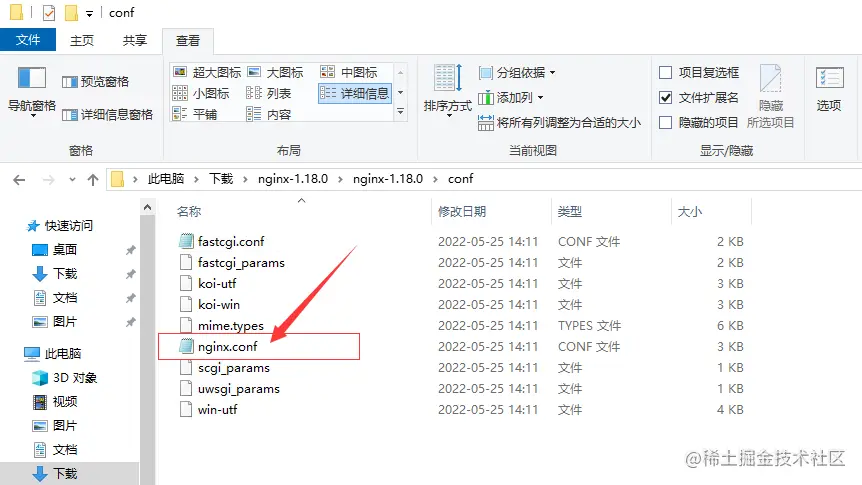Click navigation pane scrollbar up arrow
Viewport: 862px width, 485px height.
[147, 207]
